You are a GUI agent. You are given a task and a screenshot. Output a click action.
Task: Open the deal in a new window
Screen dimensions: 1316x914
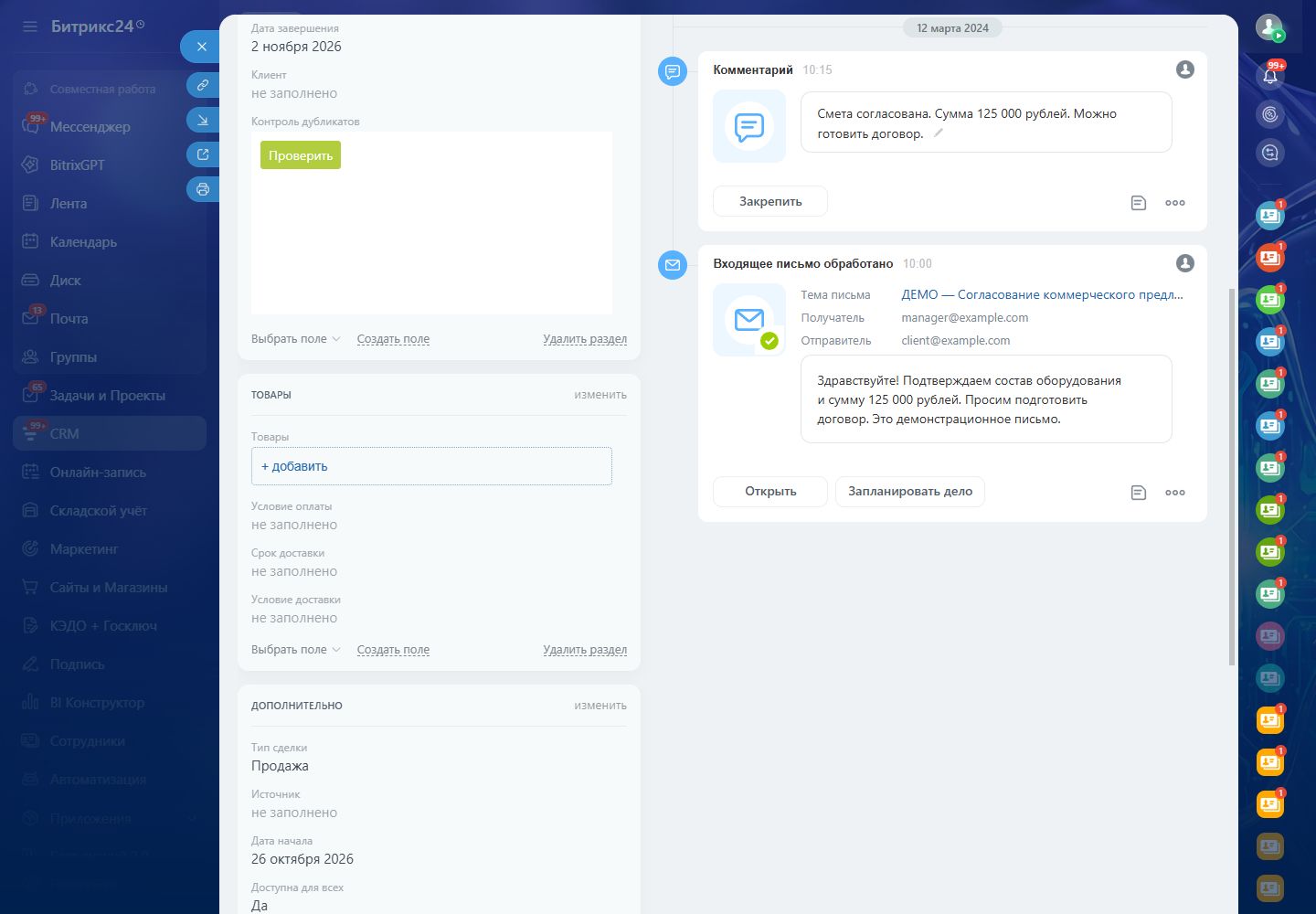[203, 154]
